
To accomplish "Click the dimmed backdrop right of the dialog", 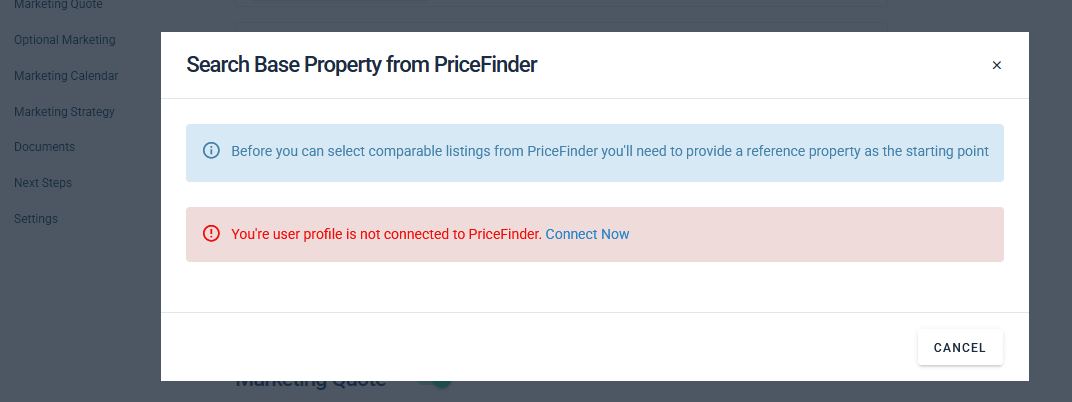I will click(x=1050, y=200).
